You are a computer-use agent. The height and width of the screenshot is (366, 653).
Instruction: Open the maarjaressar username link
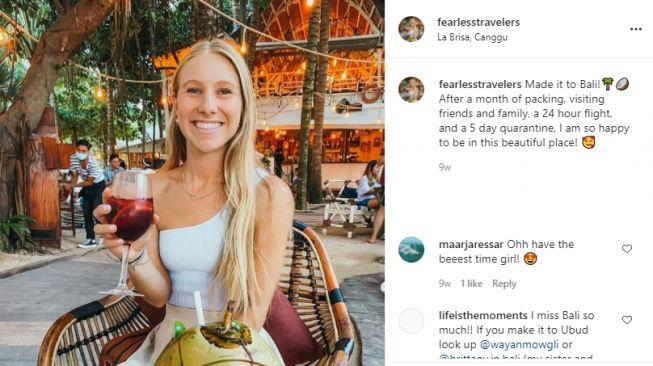tap(471, 244)
